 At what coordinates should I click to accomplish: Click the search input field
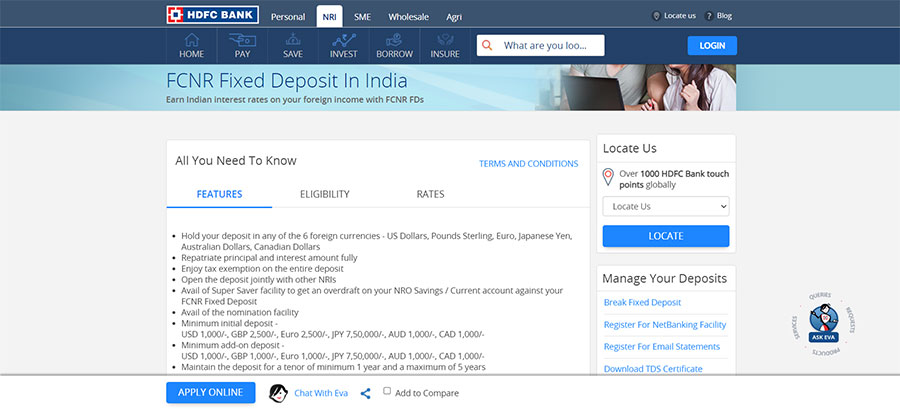click(x=552, y=46)
